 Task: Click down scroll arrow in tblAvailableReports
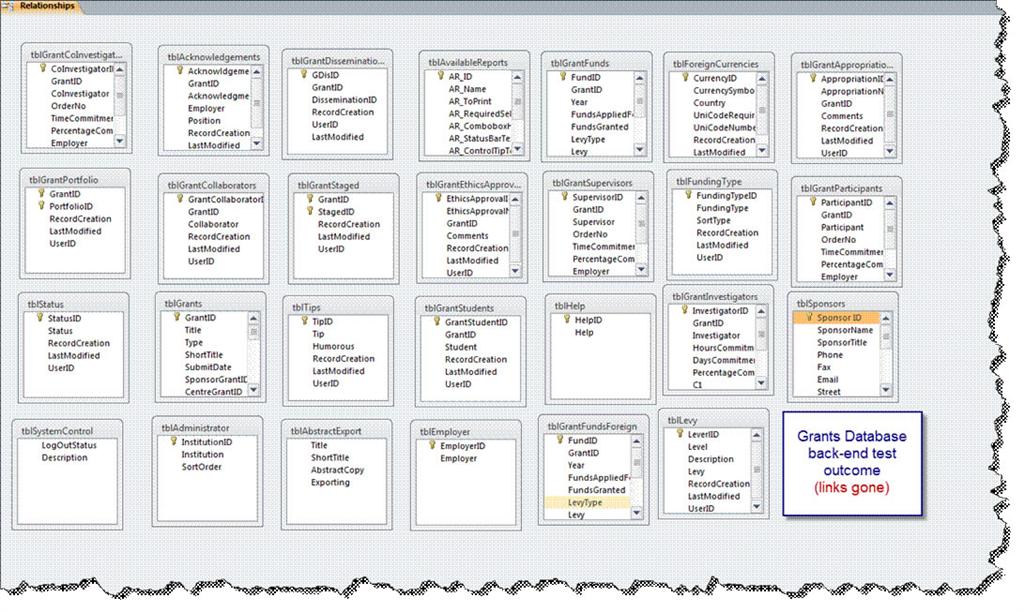coord(517,150)
